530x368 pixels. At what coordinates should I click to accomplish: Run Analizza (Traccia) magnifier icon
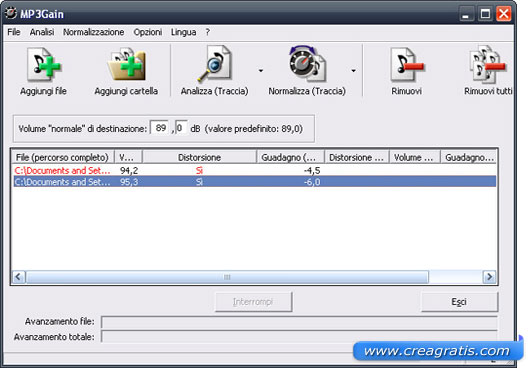215,64
